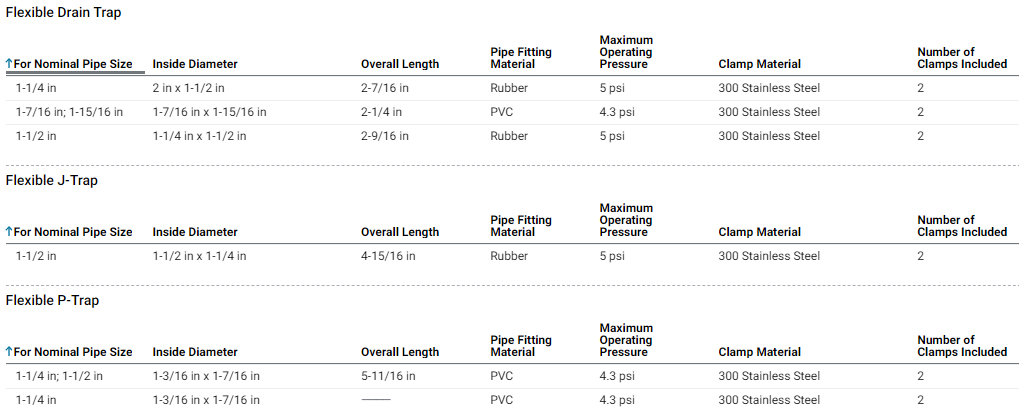Sort the Drain Trap table by Overall Length
This screenshot has width=1019, height=418.
click(x=399, y=64)
